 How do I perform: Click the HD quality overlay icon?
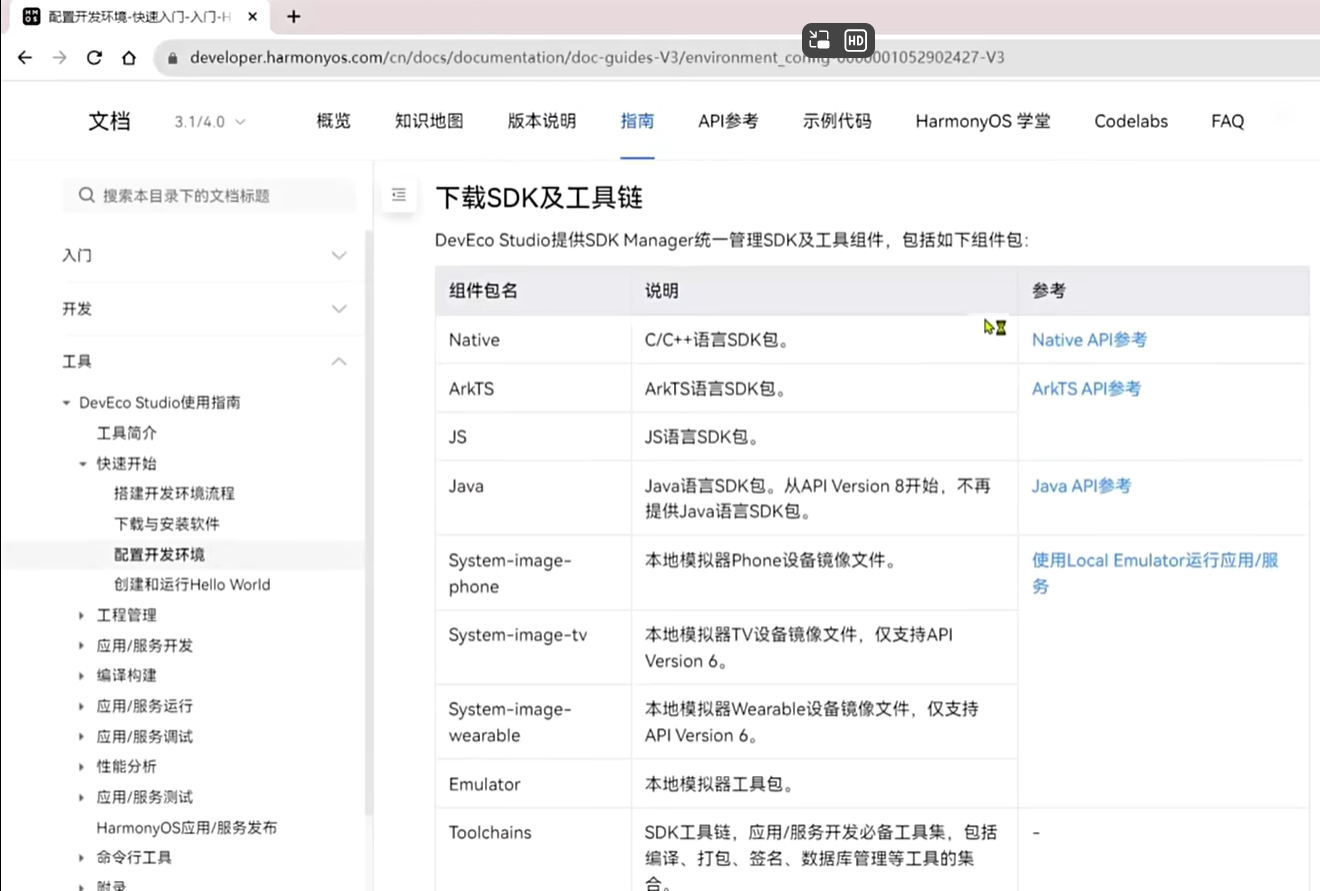[855, 40]
